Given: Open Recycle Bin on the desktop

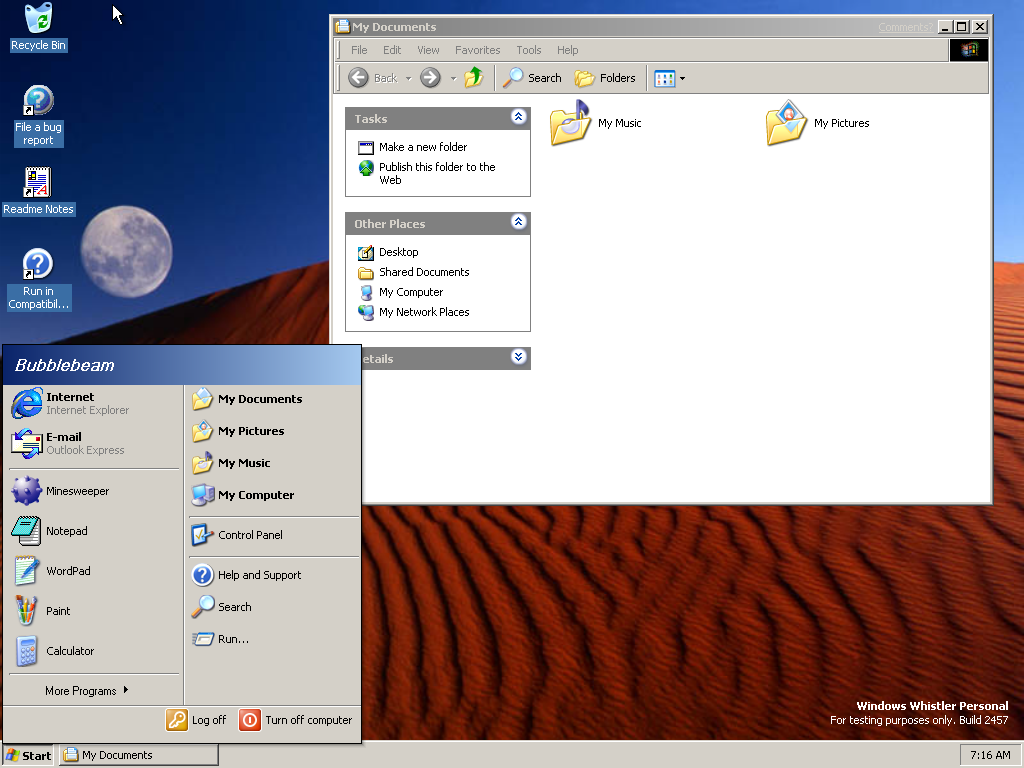Looking at the screenshot, I should pos(38,27).
